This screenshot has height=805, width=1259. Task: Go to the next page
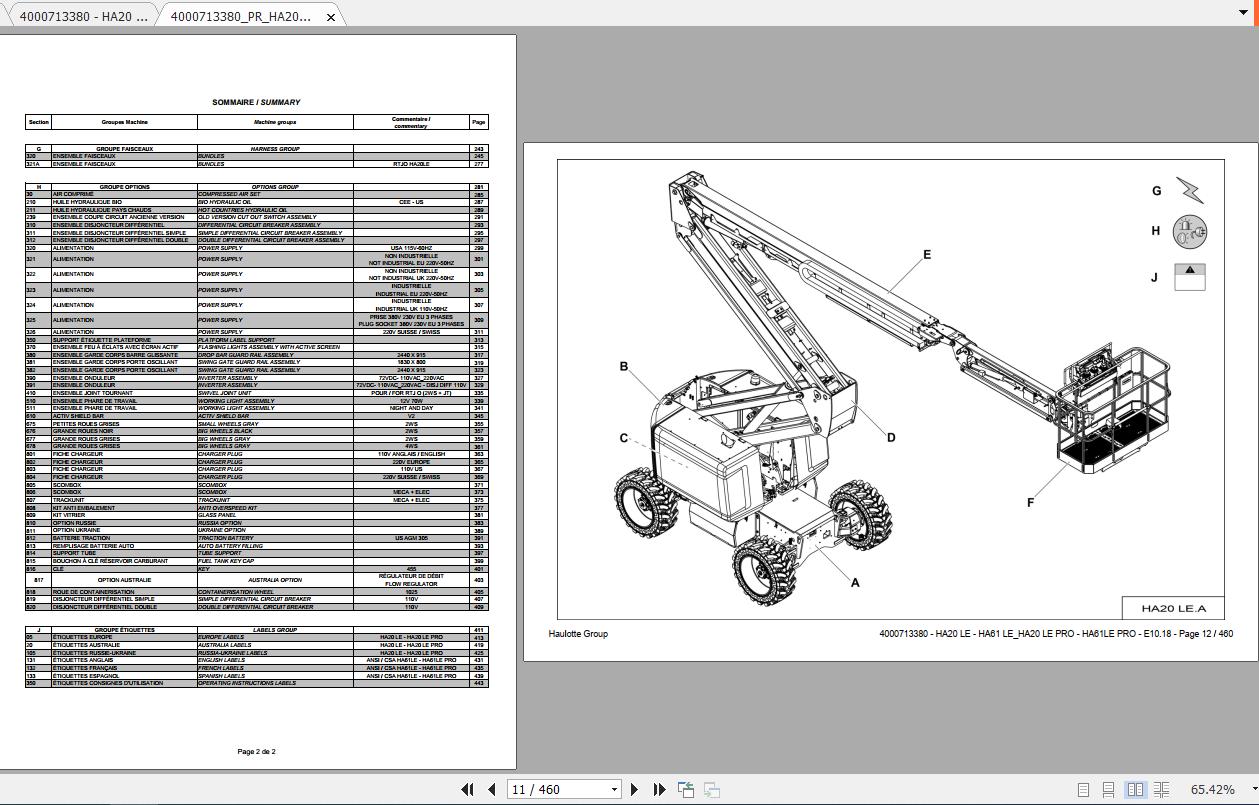click(635, 789)
